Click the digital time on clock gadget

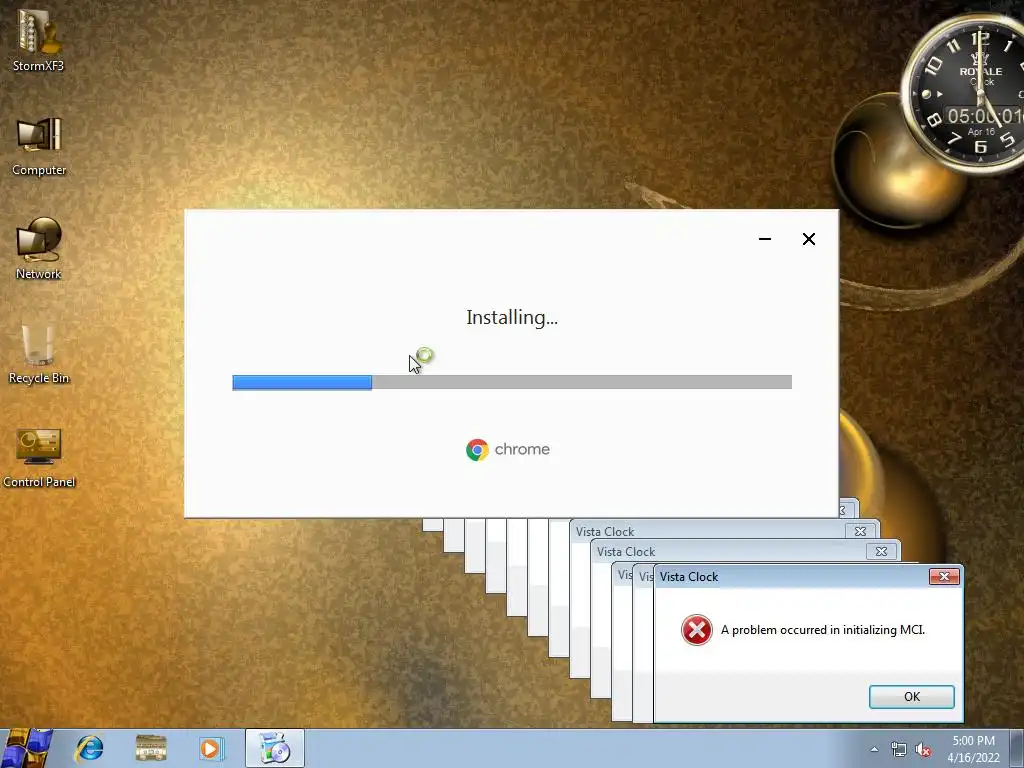[985, 116]
